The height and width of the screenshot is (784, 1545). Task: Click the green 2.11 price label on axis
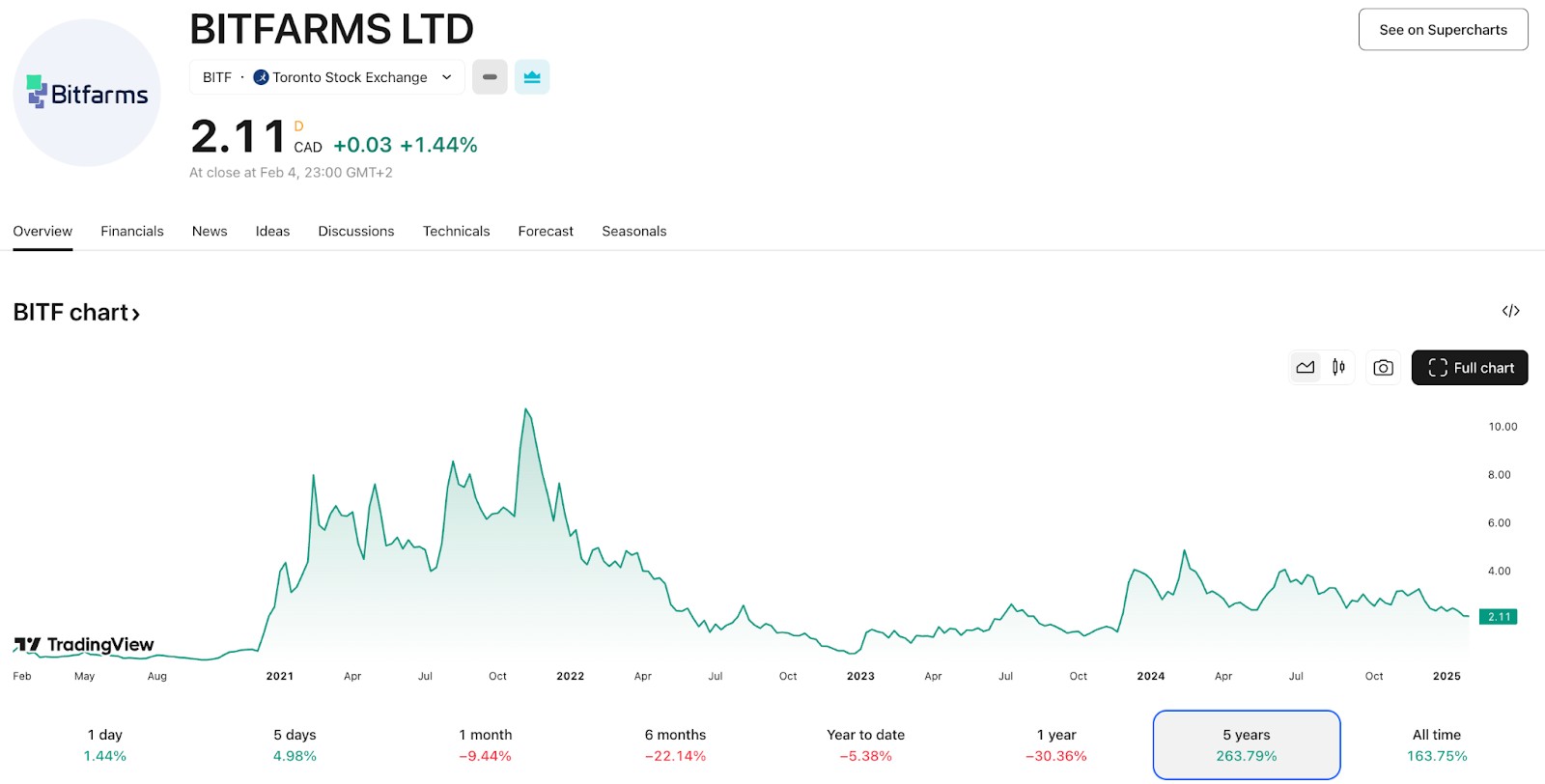click(1499, 617)
